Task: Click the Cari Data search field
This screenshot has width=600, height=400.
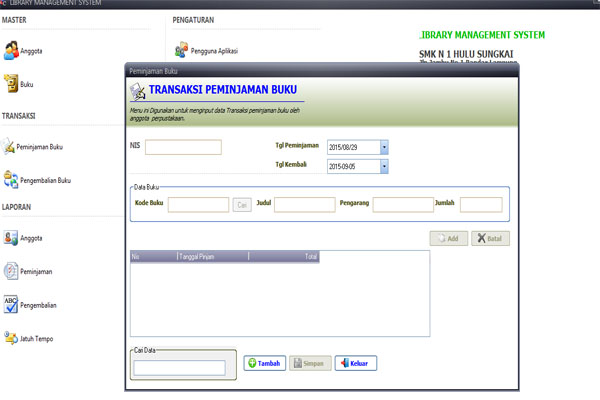Action: (179, 368)
